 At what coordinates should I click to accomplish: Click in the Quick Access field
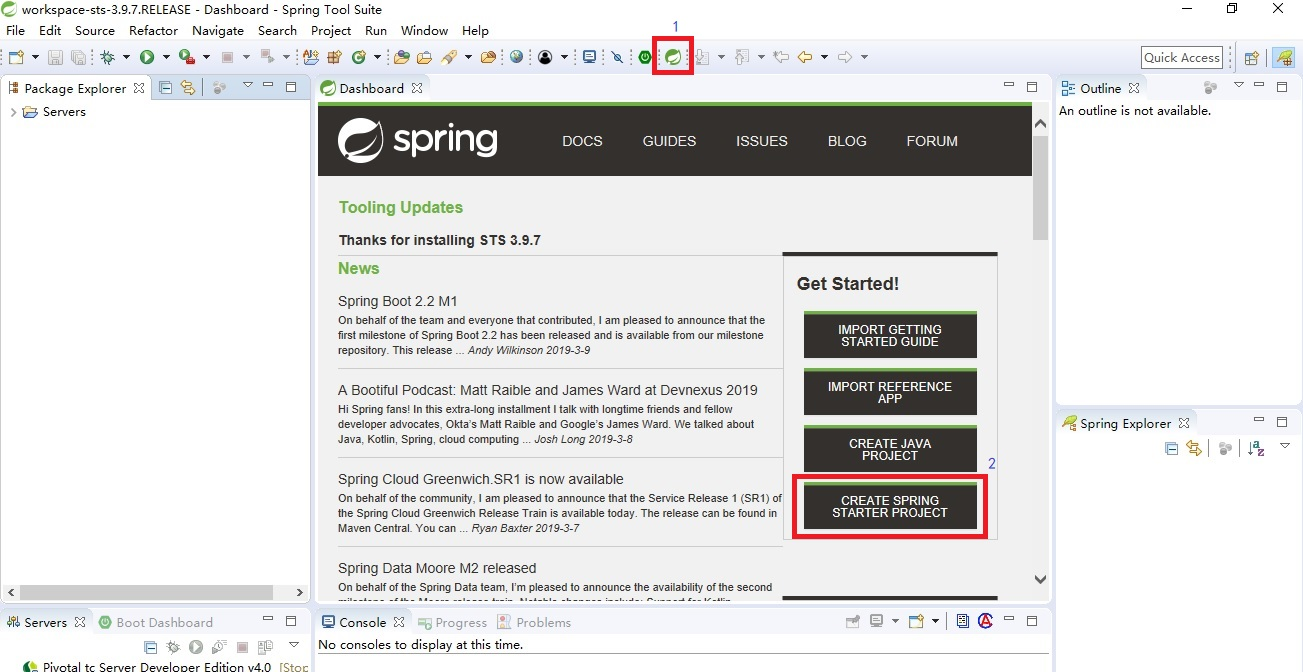point(1182,57)
